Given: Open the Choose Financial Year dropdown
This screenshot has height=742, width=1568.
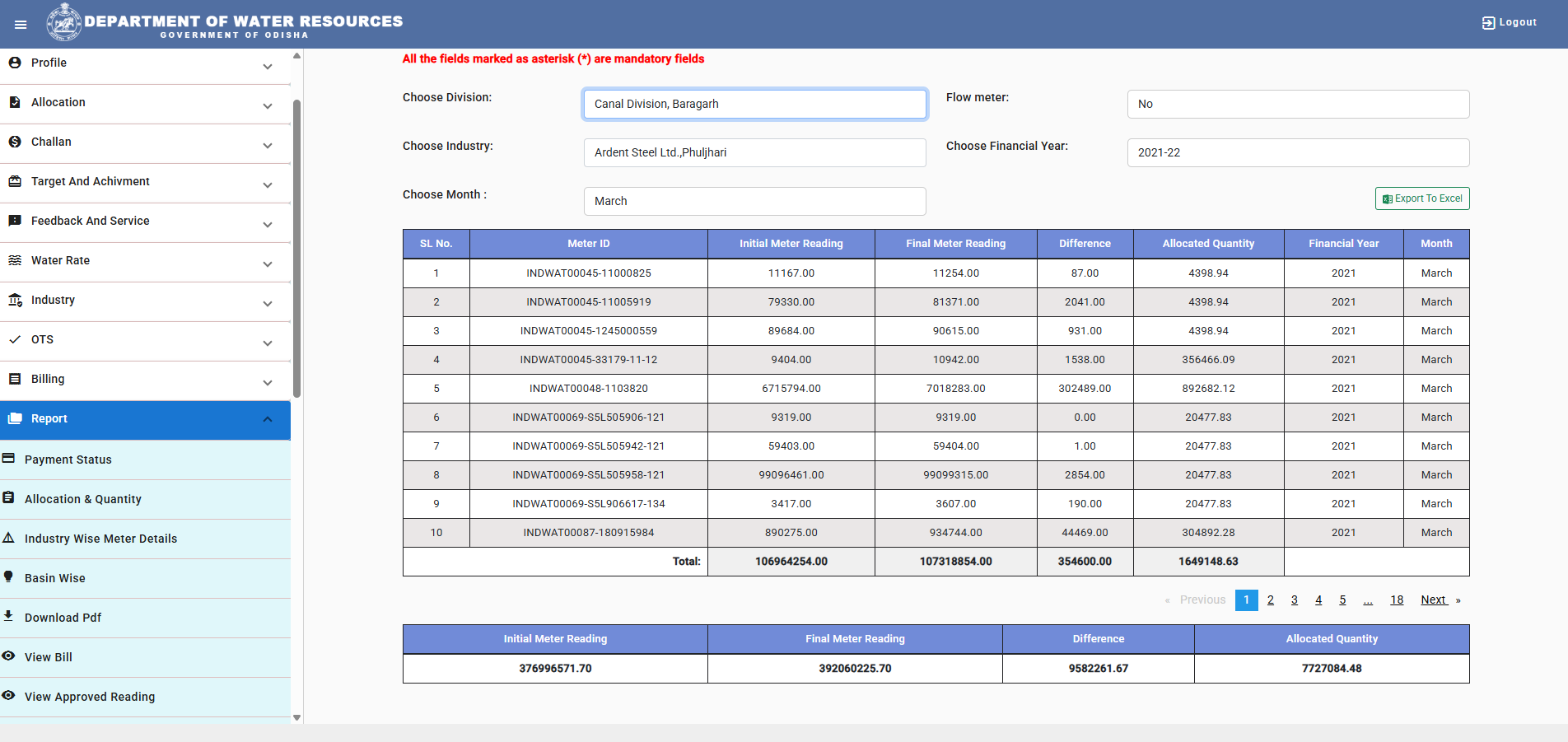Looking at the screenshot, I should (x=1299, y=152).
